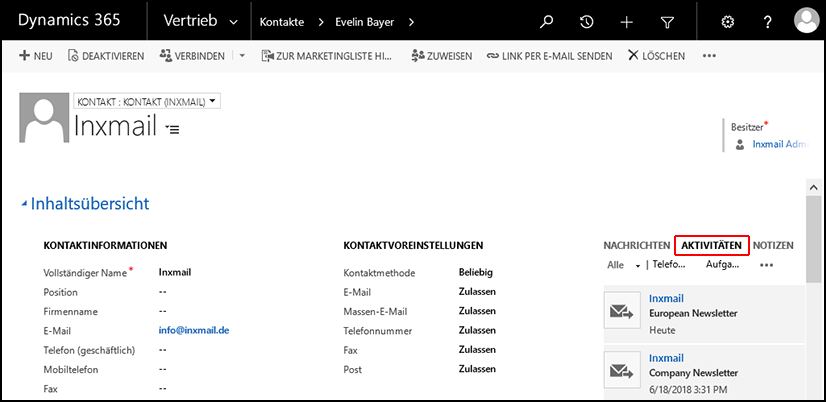Open Inxmail link of Company Newsletter

pyautogui.click(x=666, y=358)
